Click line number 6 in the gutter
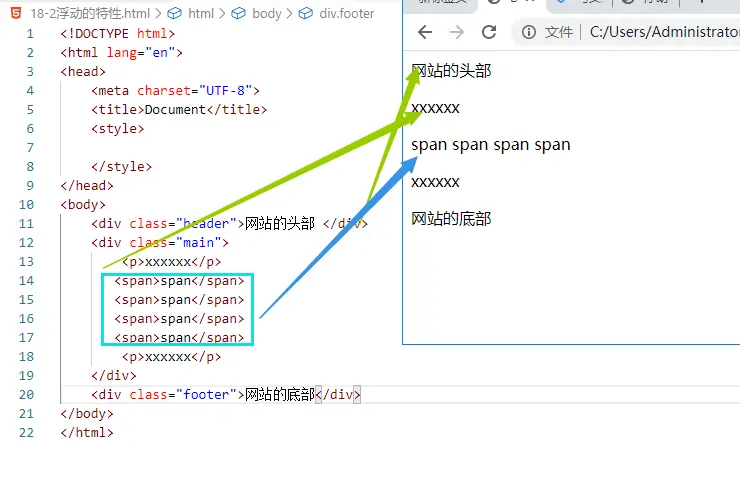This screenshot has width=740, height=496. point(30,128)
